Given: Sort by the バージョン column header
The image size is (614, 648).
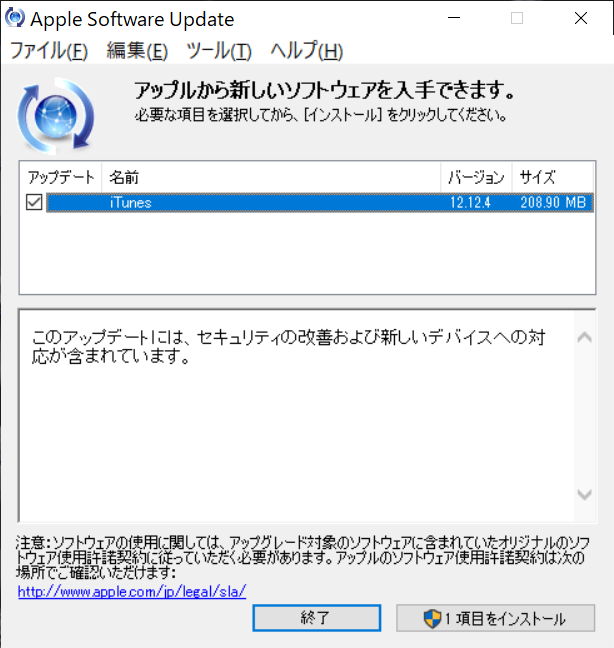Looking at the screenshot, I should pyautogui.click(x=476, y=177).
